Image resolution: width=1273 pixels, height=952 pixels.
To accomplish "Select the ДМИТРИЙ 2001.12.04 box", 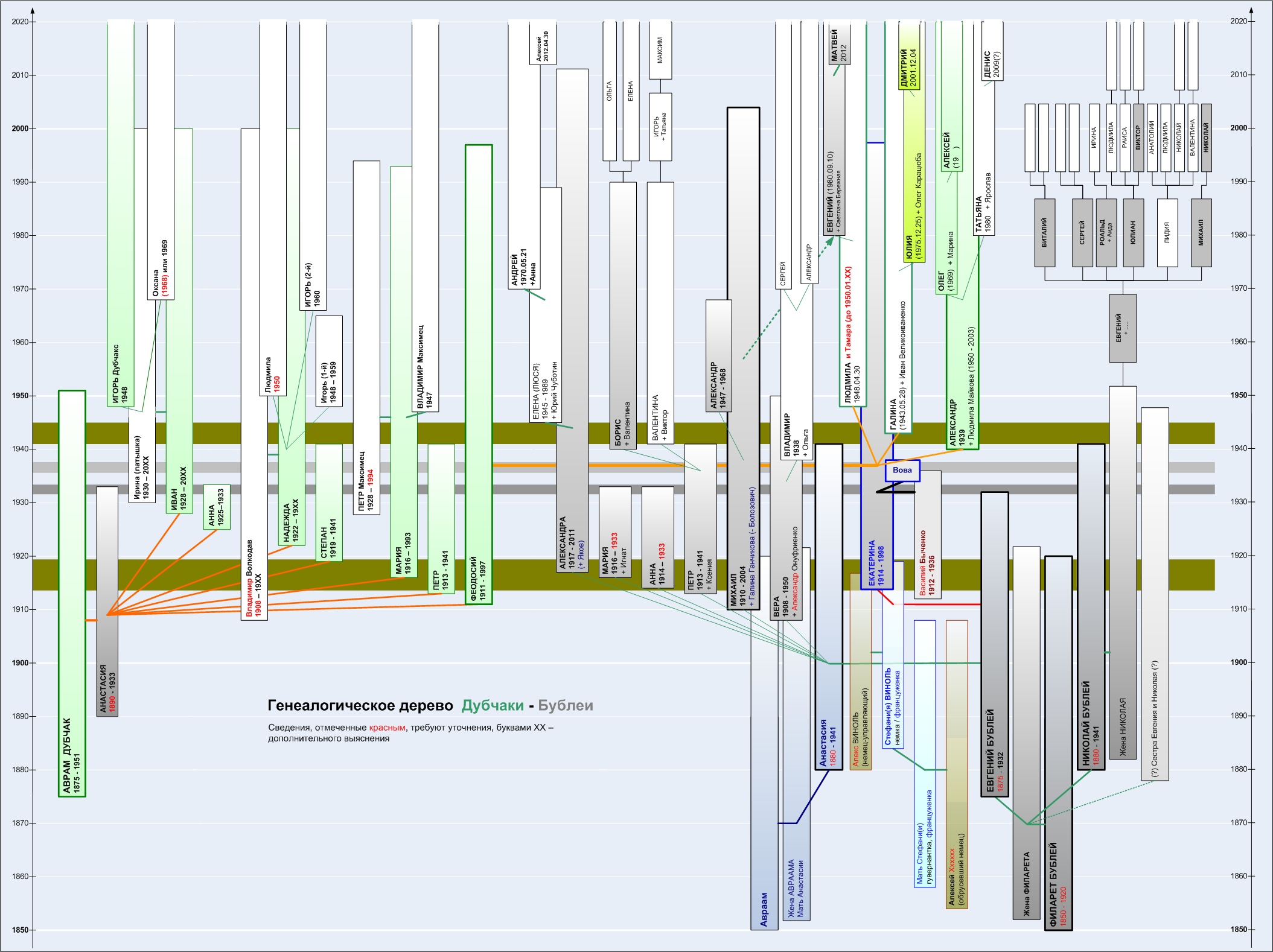I will click(909, 56).
